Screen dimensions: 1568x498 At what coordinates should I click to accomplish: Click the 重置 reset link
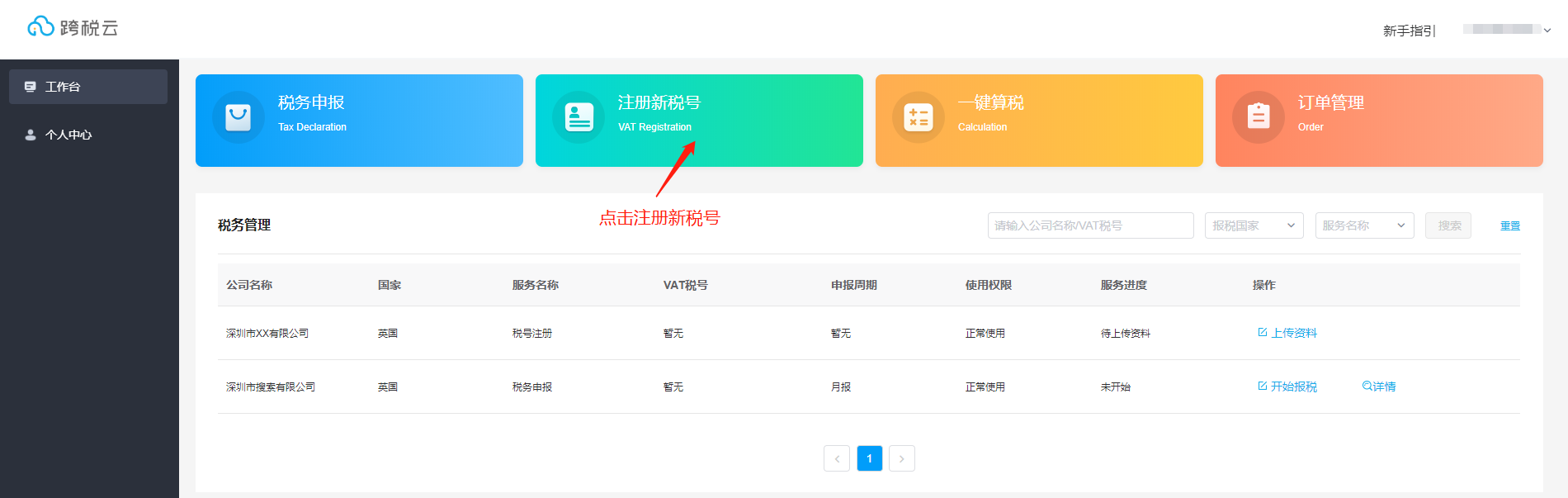[x=1510, y=225]
